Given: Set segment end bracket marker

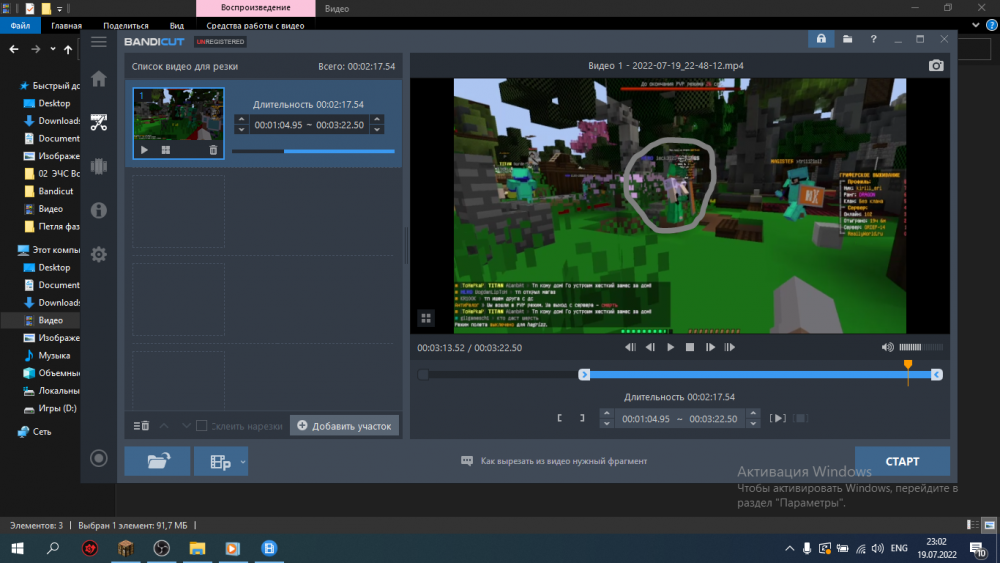Looking at the screenshot, I should [582, 418].
